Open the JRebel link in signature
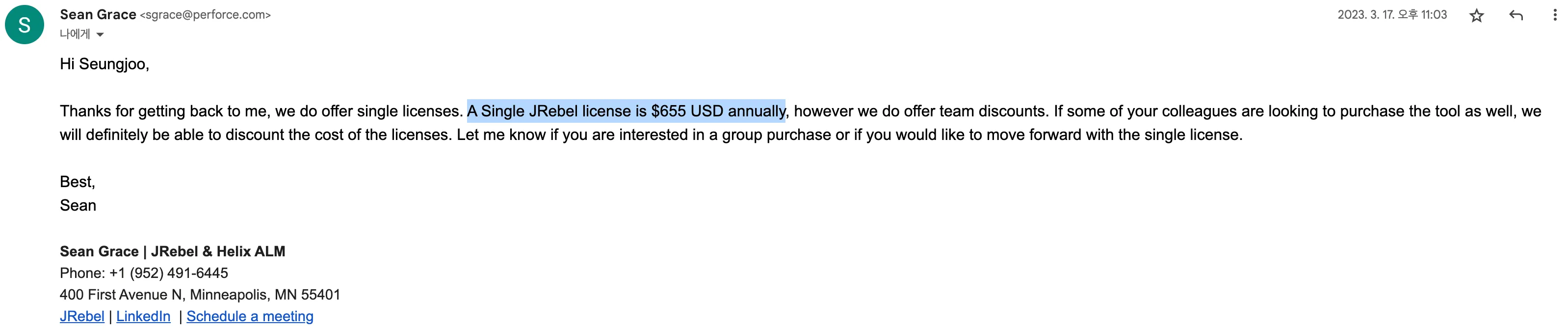The width and height of the screenshot is (1568, 330). pyautogui.click(x=82, y=316)
